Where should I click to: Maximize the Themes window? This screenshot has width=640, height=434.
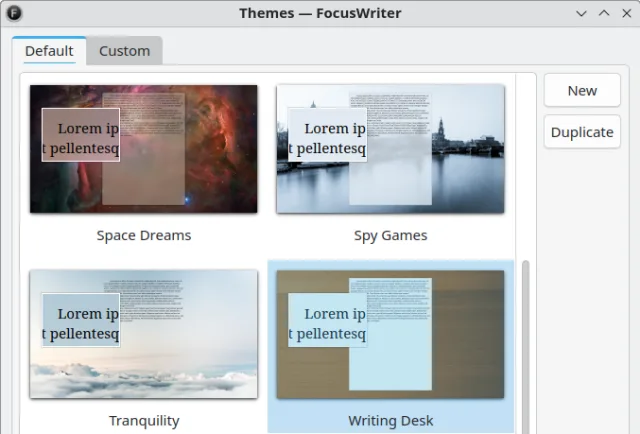(x=604, y=13)
